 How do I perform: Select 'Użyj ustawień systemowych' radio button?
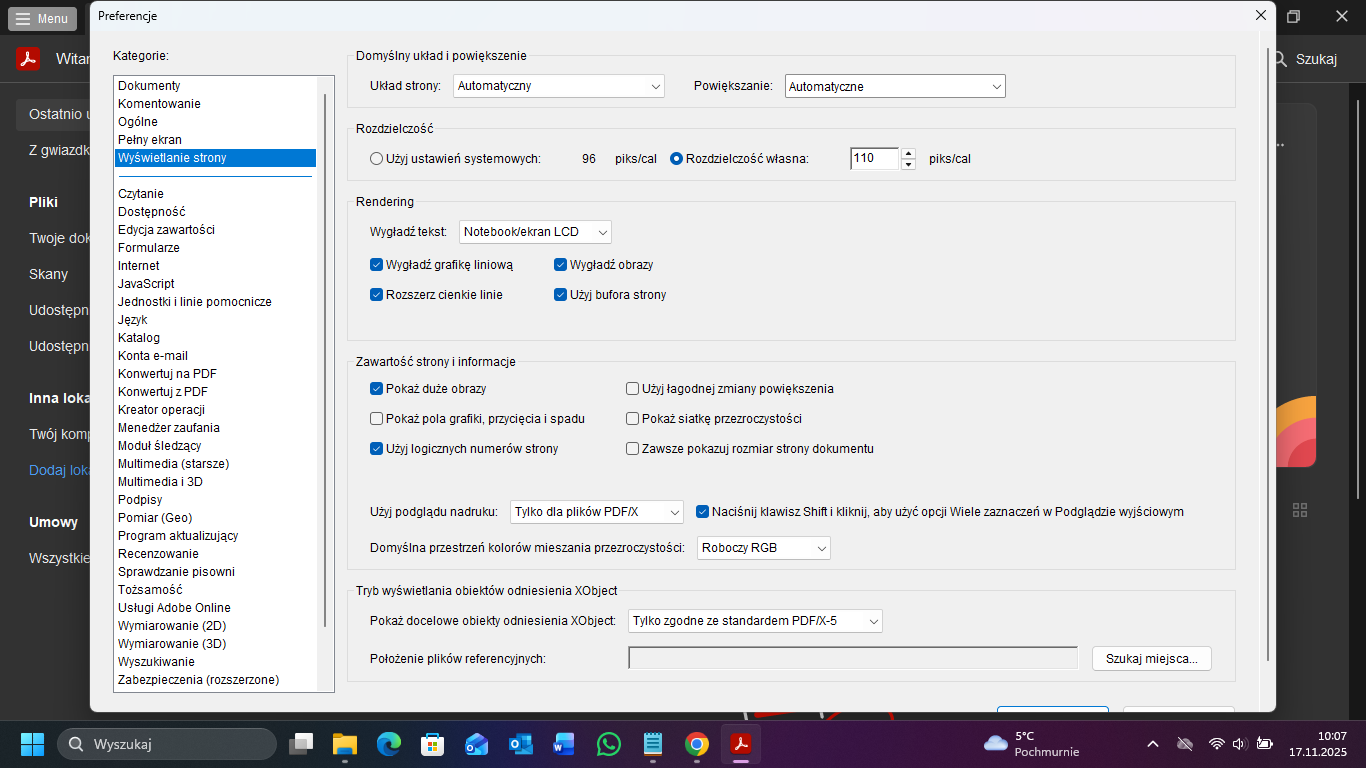[x=377, y=158]
